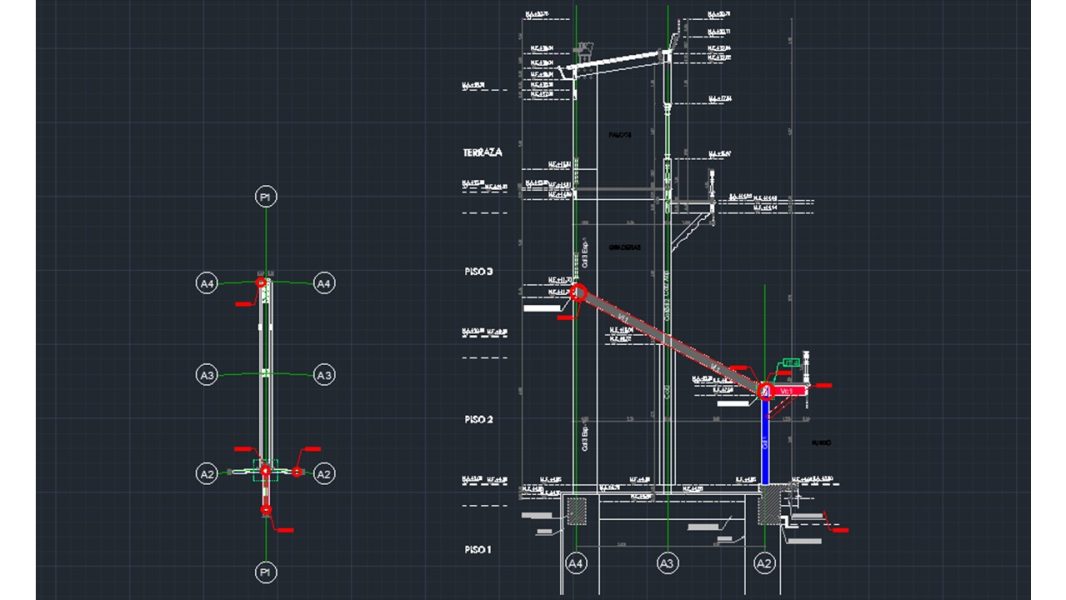Click A4 axis bubble below the section
The height and width of the screenshot is (600, 1066).
[576, 564]
